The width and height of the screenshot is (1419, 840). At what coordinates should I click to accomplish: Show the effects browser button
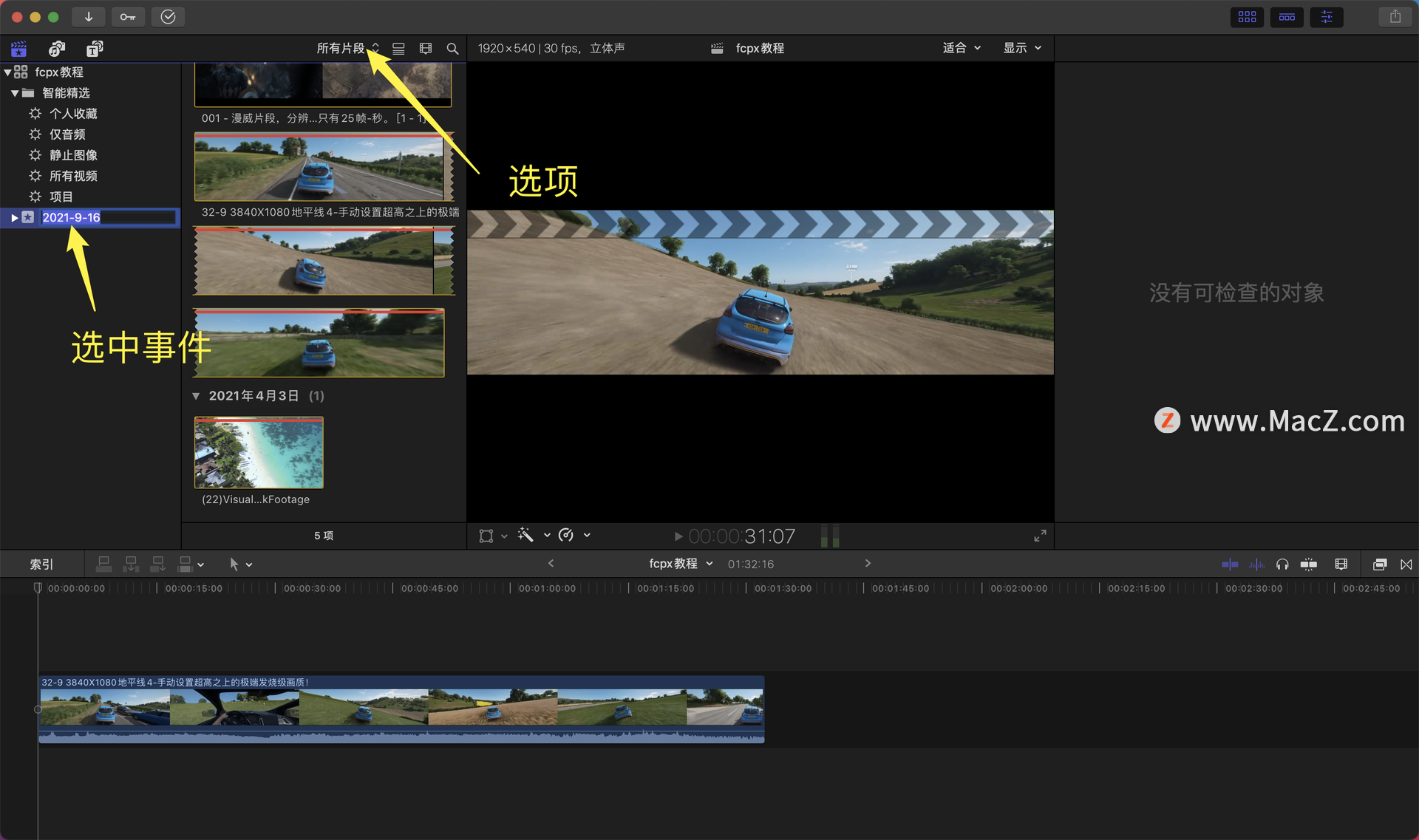[x=1379, y=564]
